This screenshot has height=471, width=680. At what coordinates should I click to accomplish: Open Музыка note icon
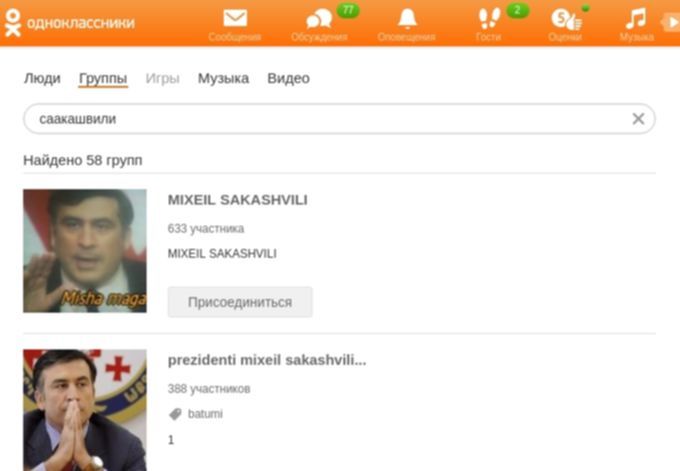point(636,19)
